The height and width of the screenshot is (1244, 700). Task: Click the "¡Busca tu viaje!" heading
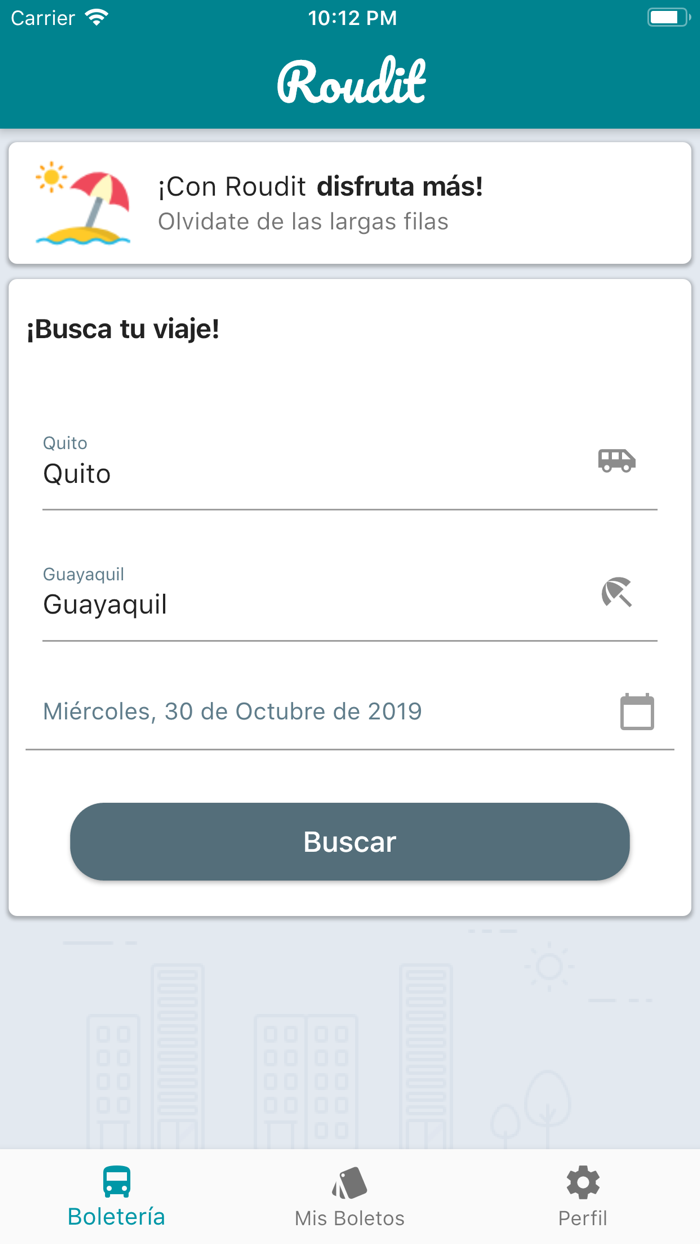point(123,329)
